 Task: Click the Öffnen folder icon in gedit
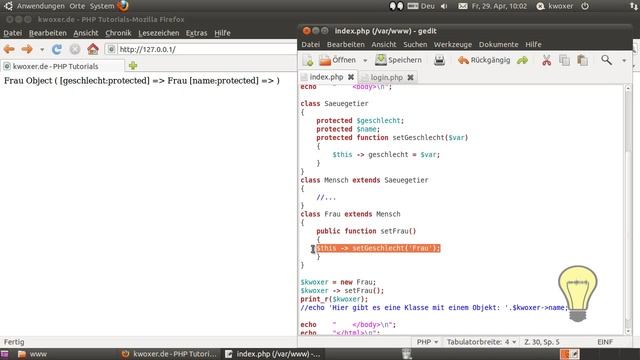point(325,60)
